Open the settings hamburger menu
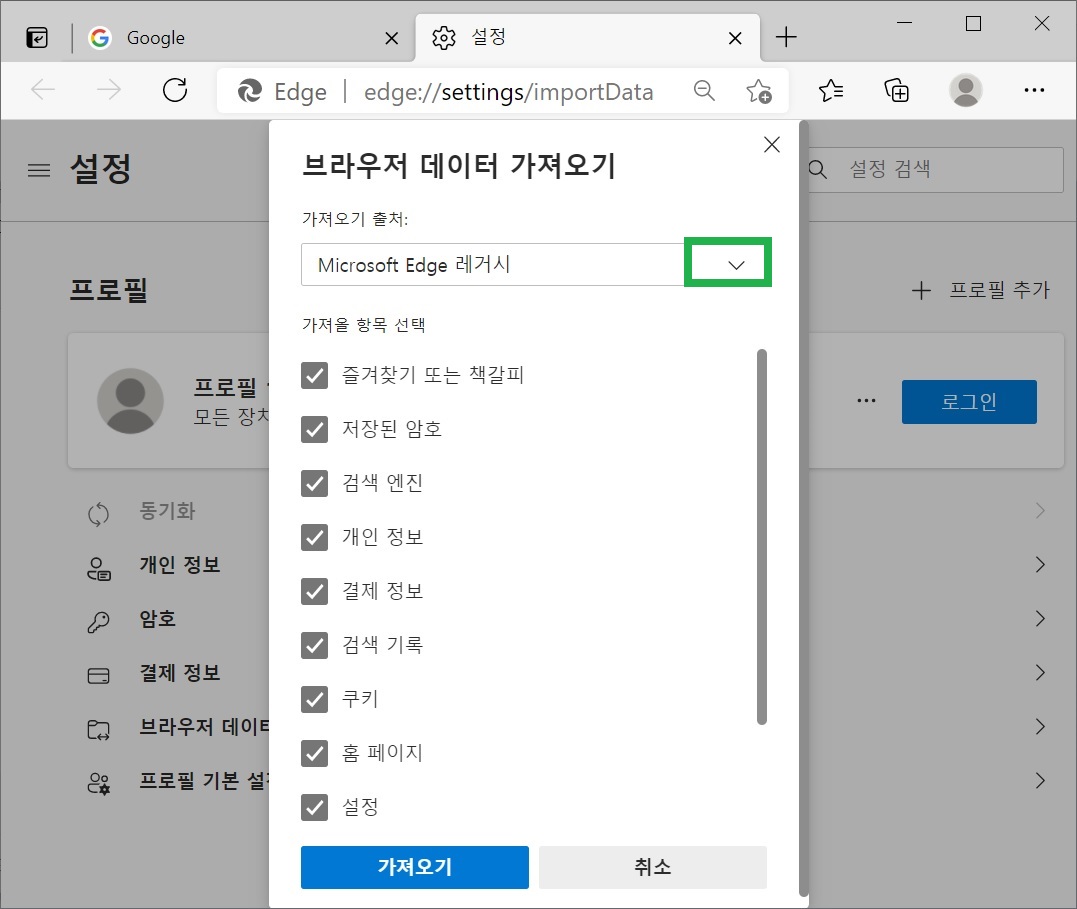This screenshot has height=909, width=1077. pos(39,170)
